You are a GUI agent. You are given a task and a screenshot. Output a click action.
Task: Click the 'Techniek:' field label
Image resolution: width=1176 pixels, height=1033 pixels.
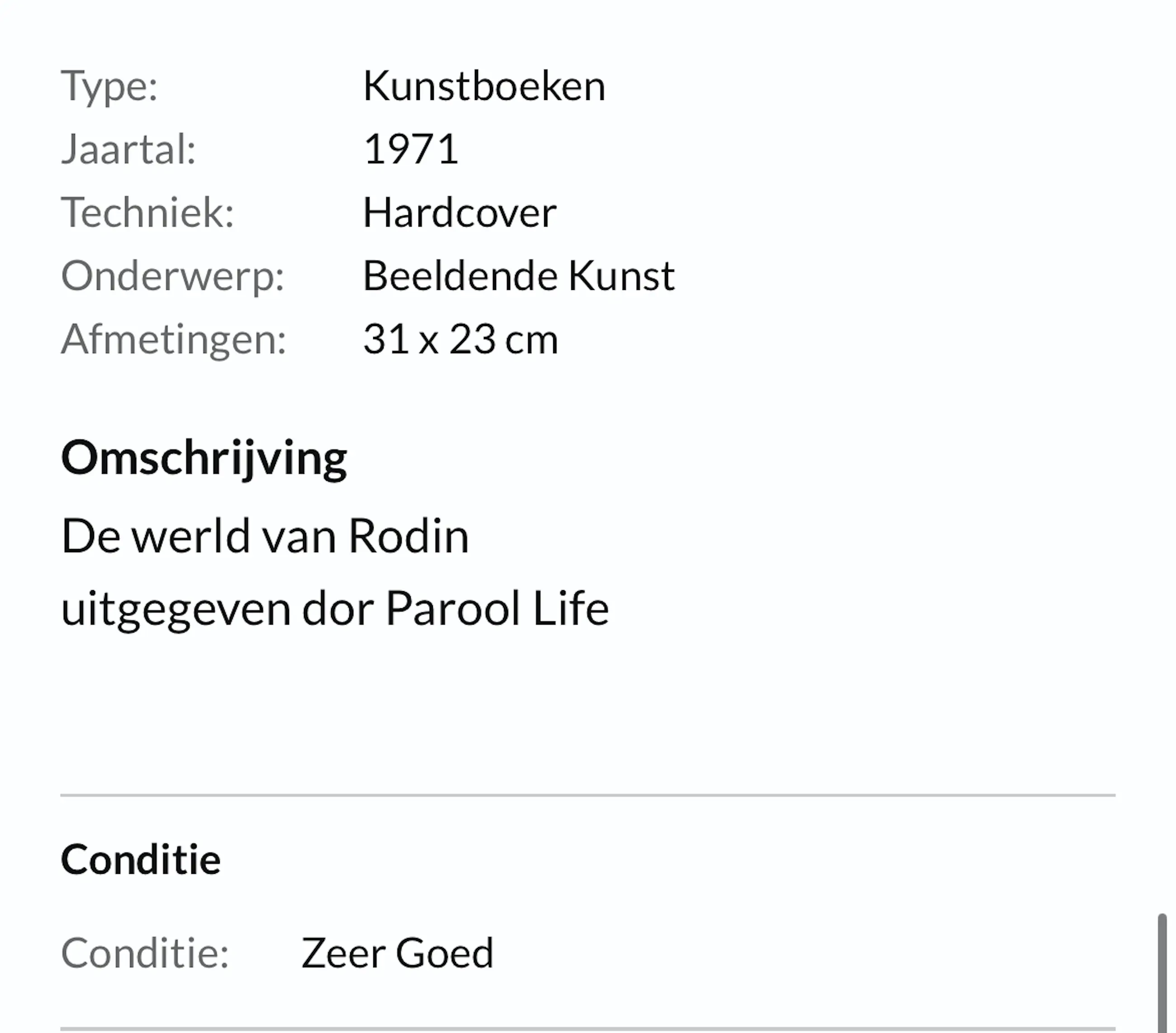click(x=147, y=213)
